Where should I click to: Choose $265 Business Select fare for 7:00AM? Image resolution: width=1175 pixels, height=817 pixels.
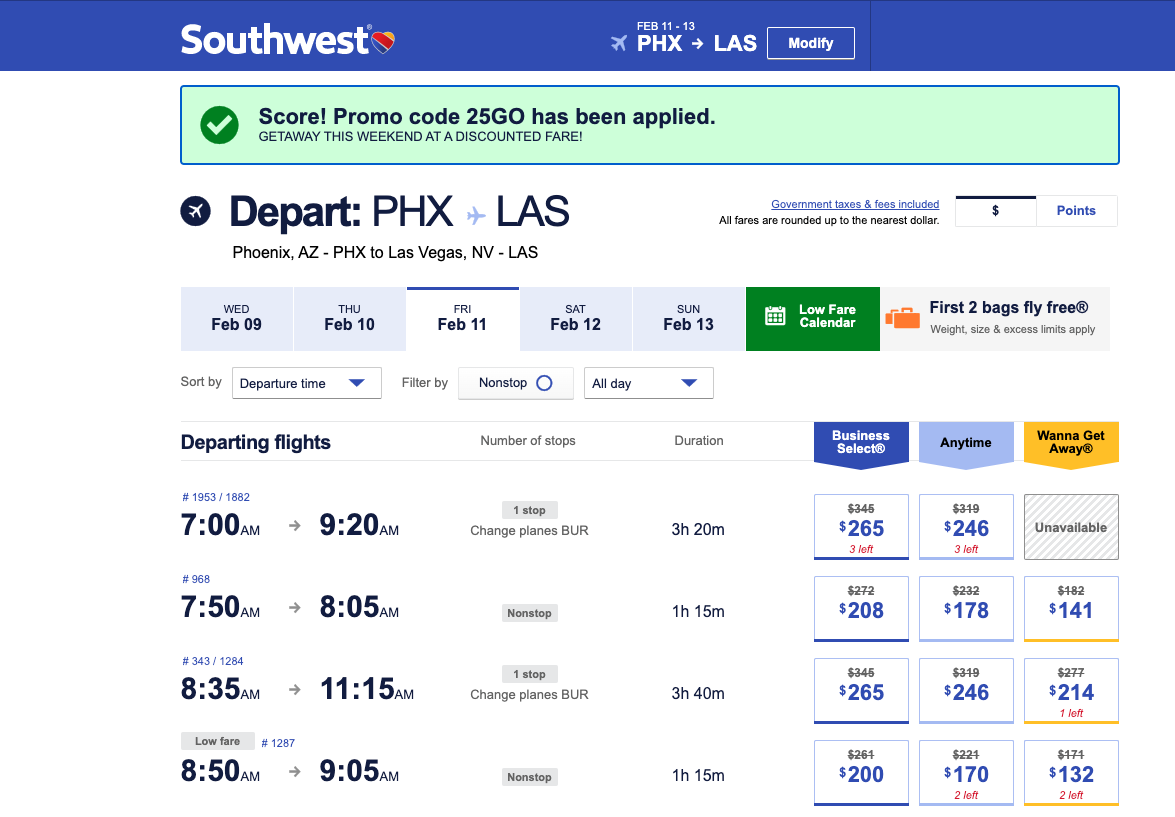coord(861,526)
